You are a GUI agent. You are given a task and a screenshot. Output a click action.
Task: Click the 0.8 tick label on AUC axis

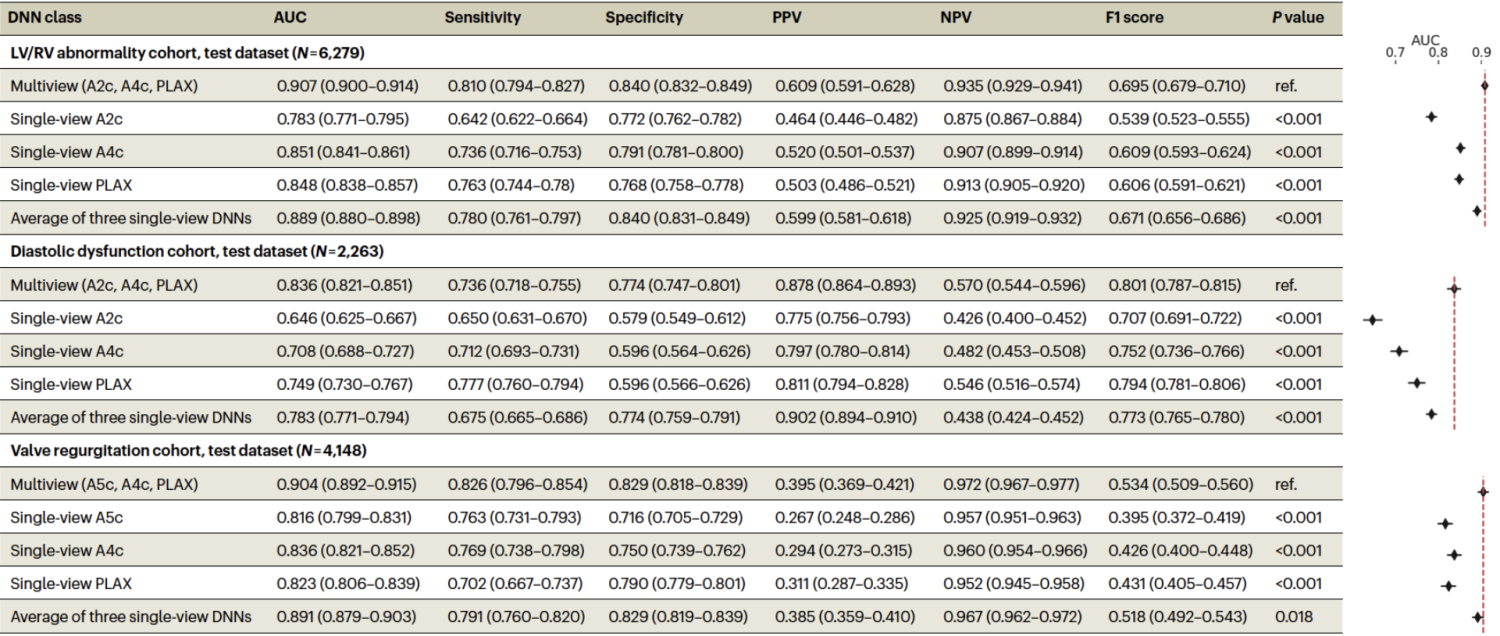pos(1437,51)
